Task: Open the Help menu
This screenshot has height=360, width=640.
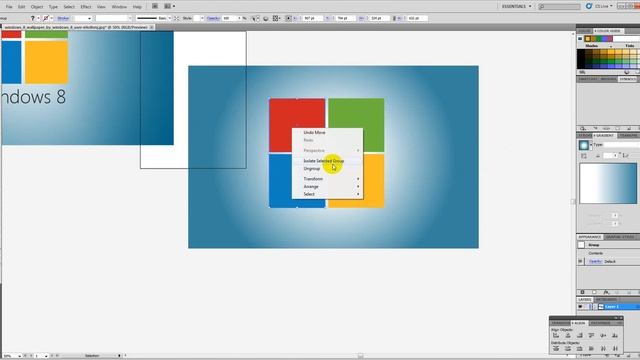Action: point(137,7)
